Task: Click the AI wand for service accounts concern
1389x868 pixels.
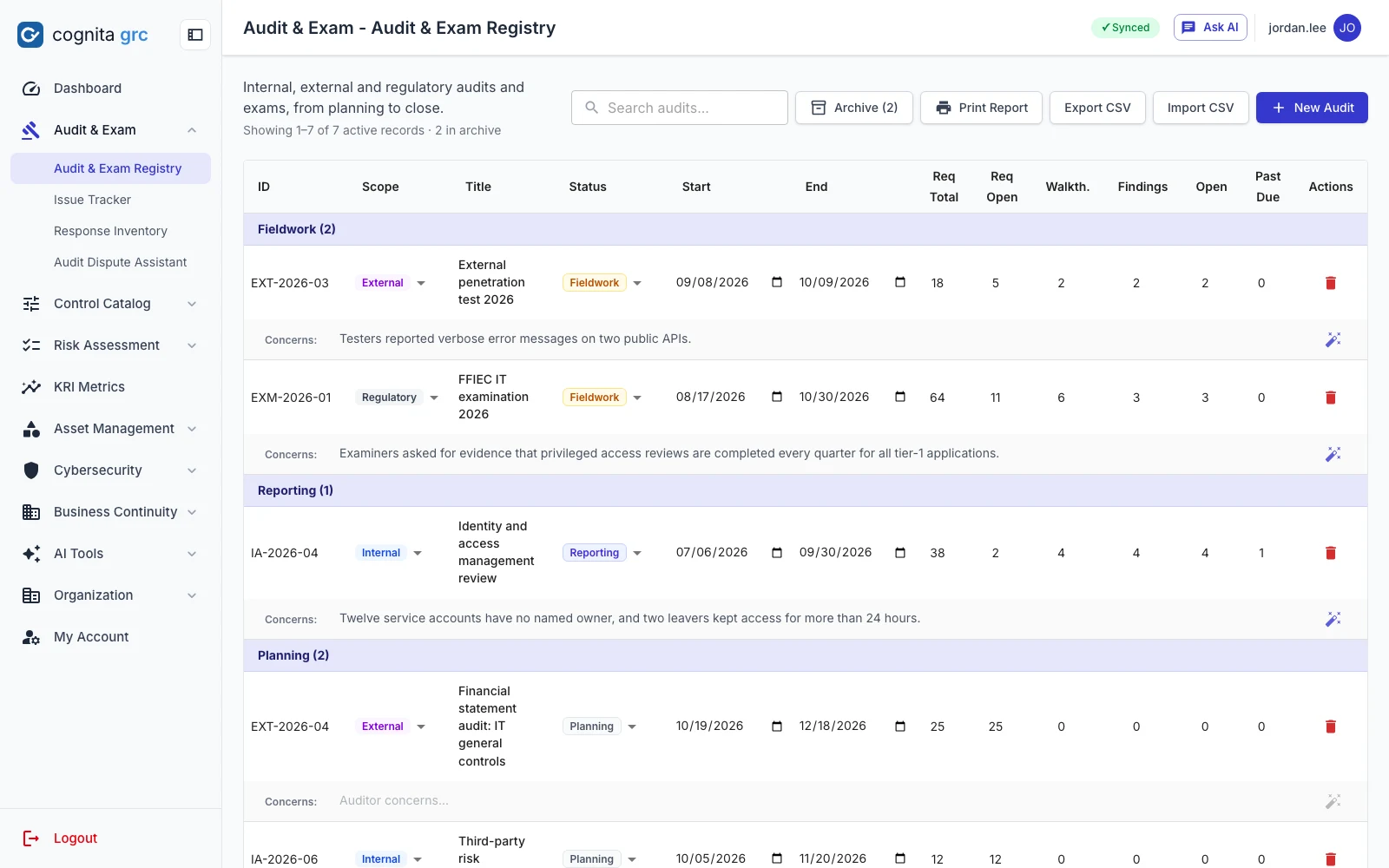Action: (1333, 619)
